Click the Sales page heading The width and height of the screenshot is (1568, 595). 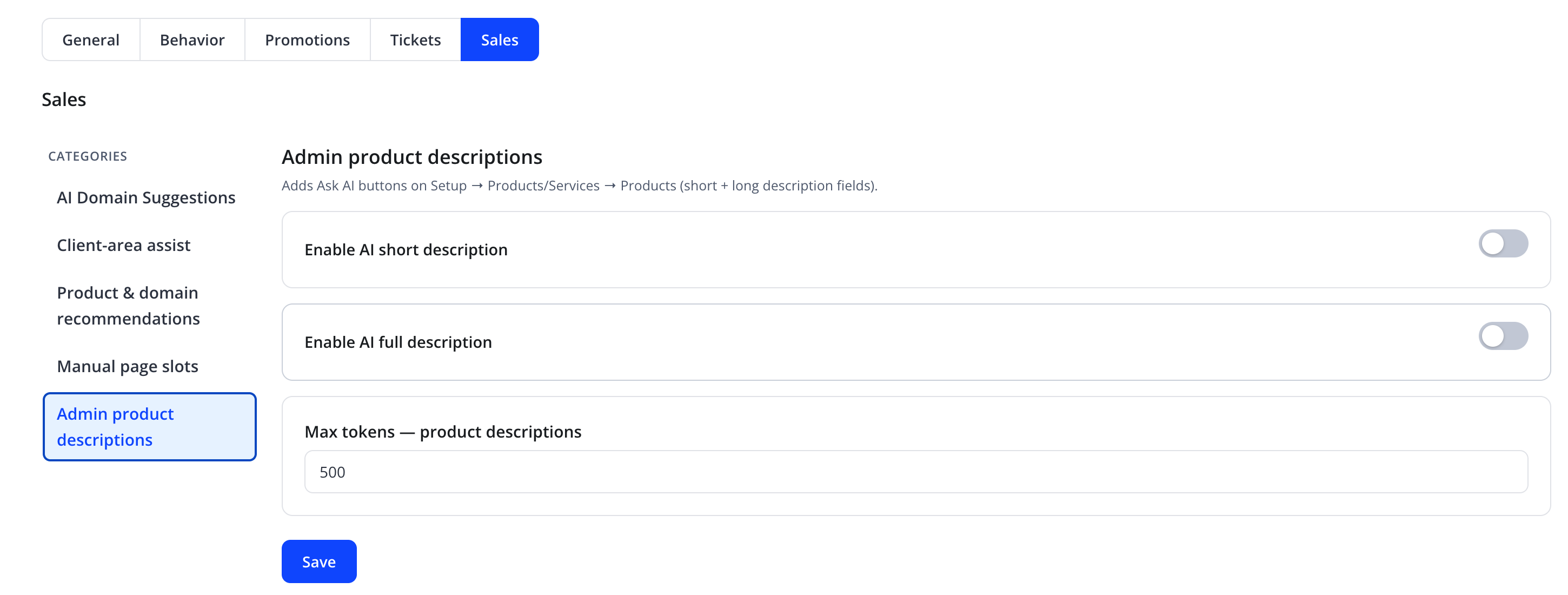coord(64,100)
